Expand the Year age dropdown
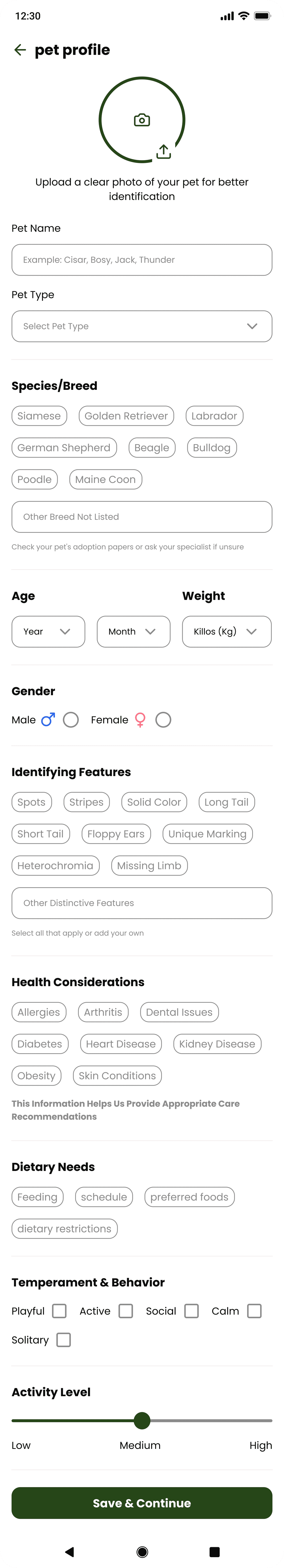The image size is (284, 1568). point(48,631)
